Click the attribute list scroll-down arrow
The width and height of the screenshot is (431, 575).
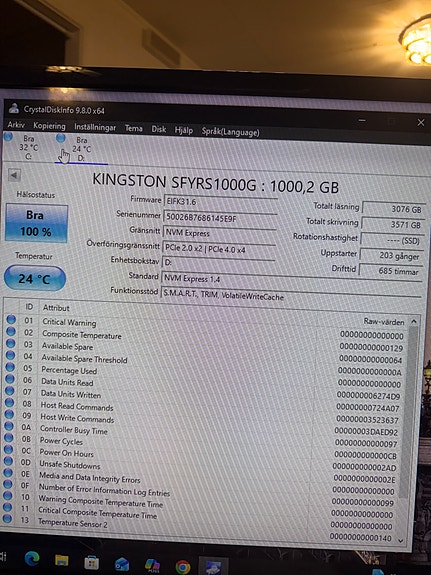click(401, 541)
